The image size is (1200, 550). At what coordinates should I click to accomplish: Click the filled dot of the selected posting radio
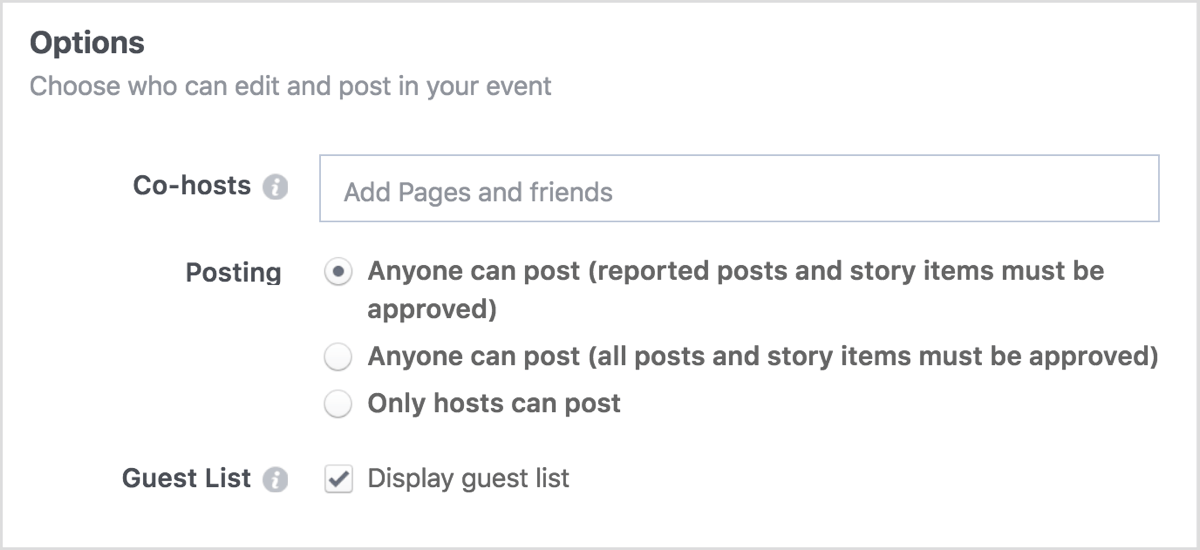339,273
